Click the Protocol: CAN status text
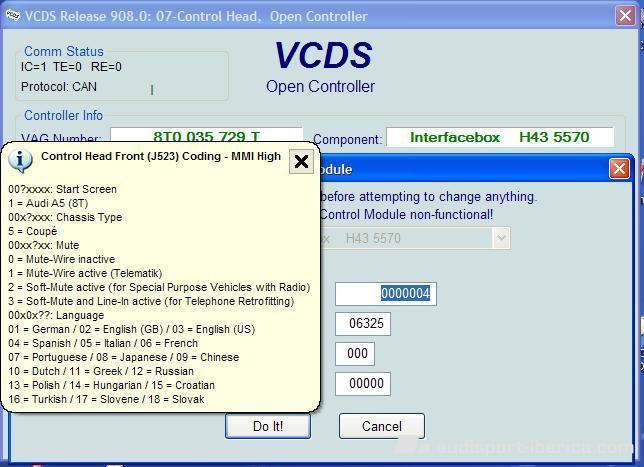 [59, 87]
